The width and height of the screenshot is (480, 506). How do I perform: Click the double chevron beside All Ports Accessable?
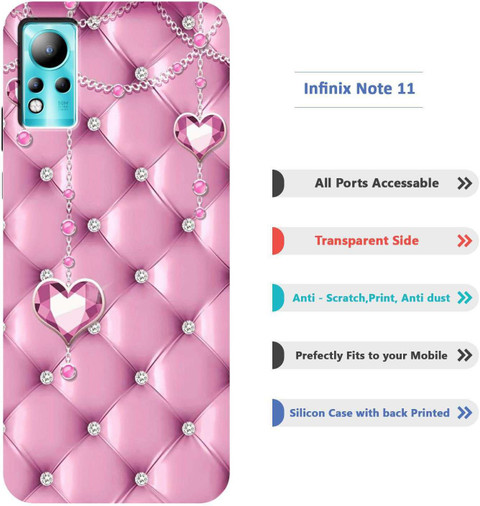pyautogui.click(x=465, y=183)
